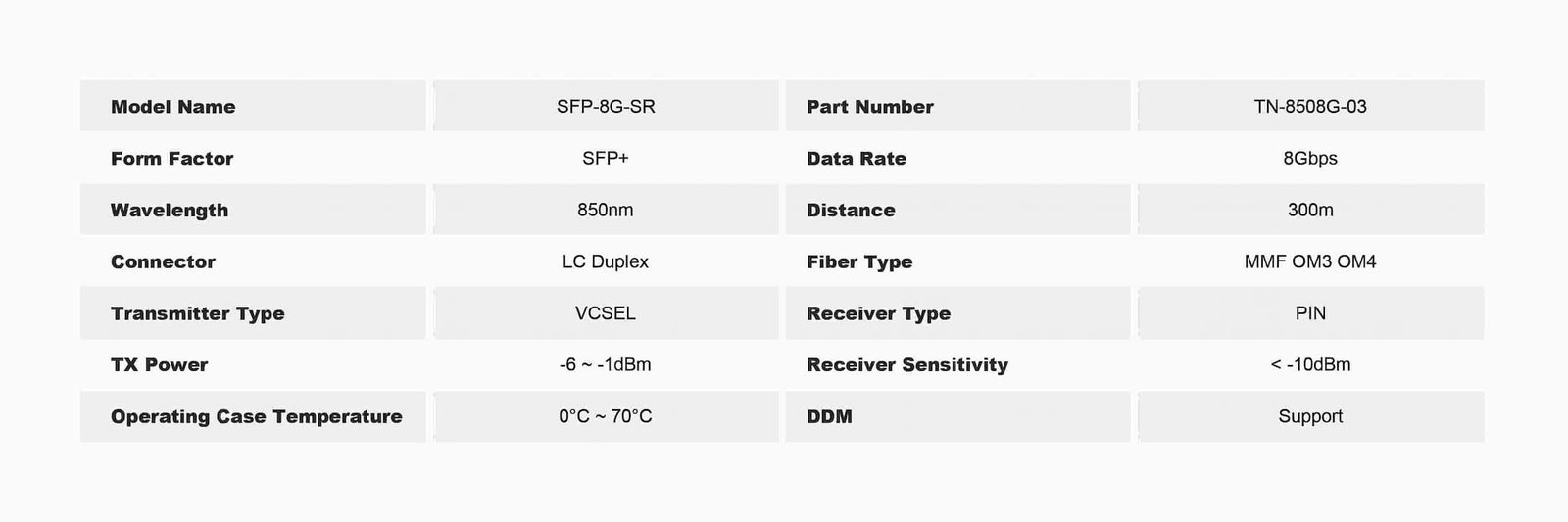Click the 300m distance value
Screen dimensions: 1568x522
point(1309,211)
